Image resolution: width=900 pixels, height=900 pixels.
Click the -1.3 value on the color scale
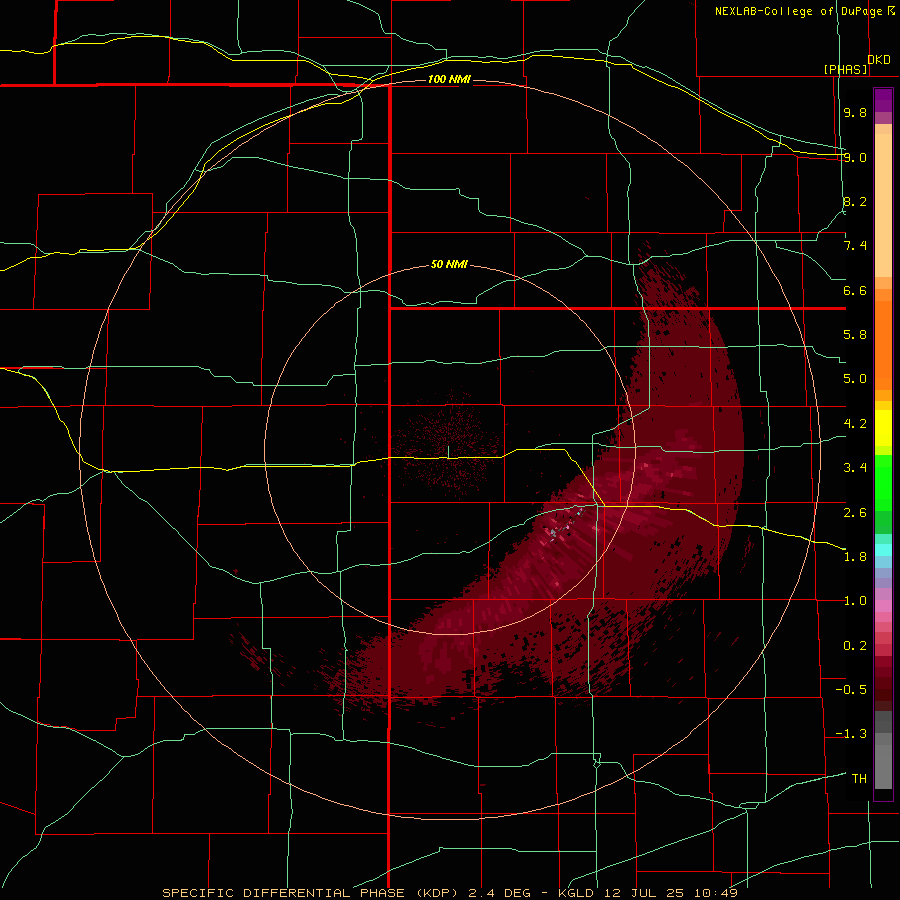click(851, 734)
